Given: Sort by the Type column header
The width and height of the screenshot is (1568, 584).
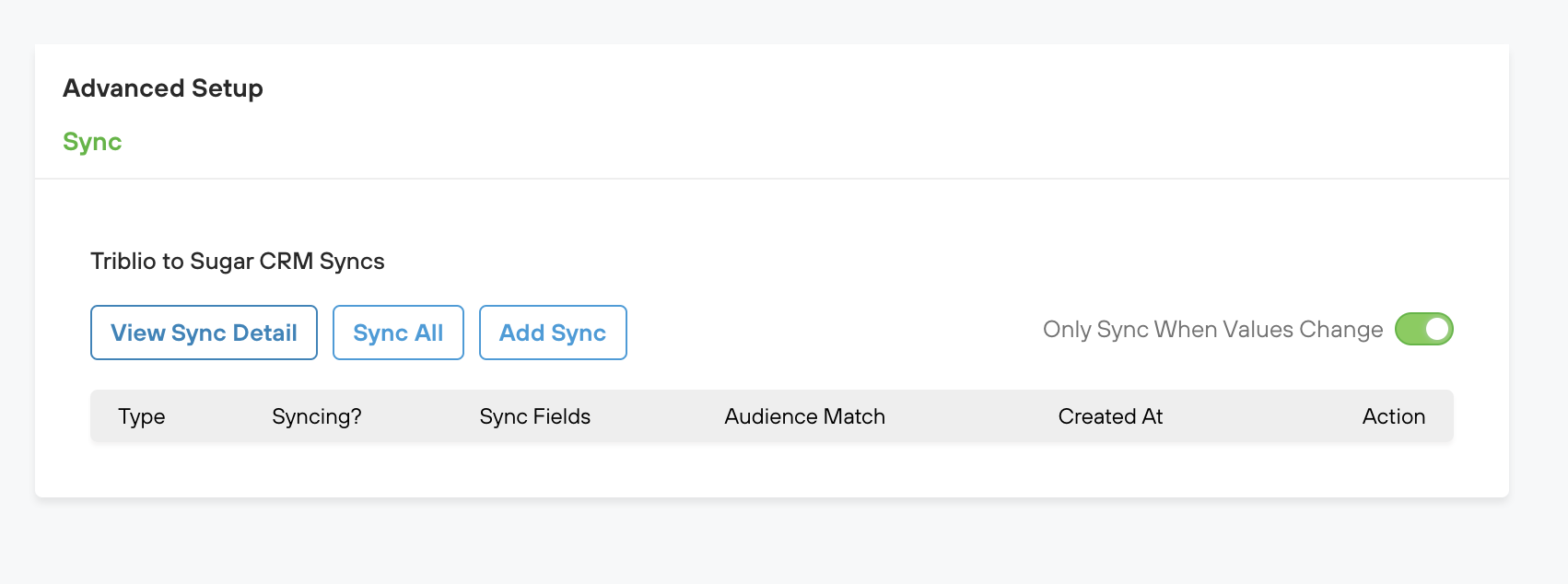Looking at the screenshot, I should tap(142, 416).
